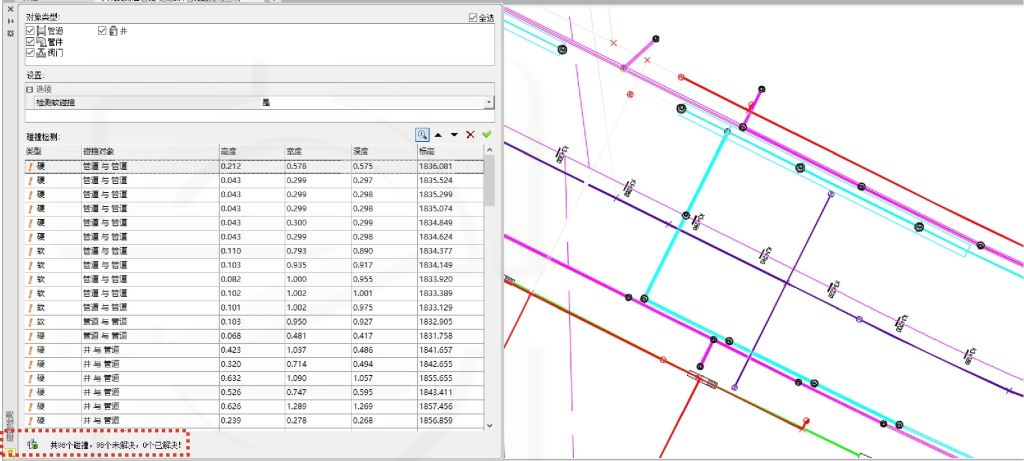The image size is (1024, 461).
Task: Click width cell 0.793
Action: tap(318, 251)
